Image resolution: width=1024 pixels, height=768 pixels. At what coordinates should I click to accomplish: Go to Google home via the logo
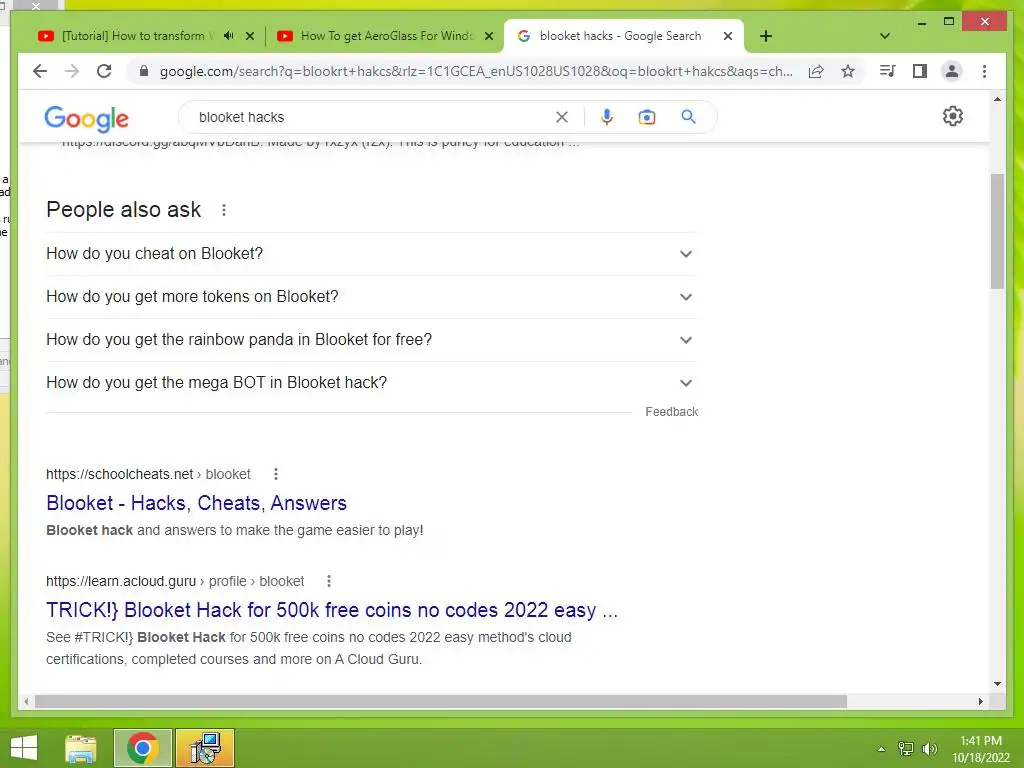tap(87, 118)
